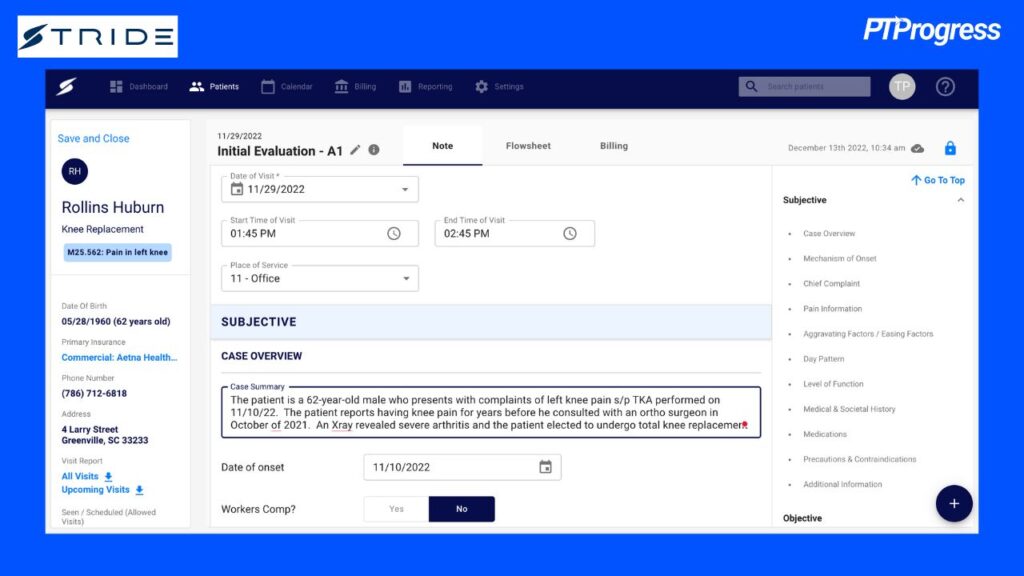Click into the Case Summary text box
1024x576 pixels.
coord(490,412)
